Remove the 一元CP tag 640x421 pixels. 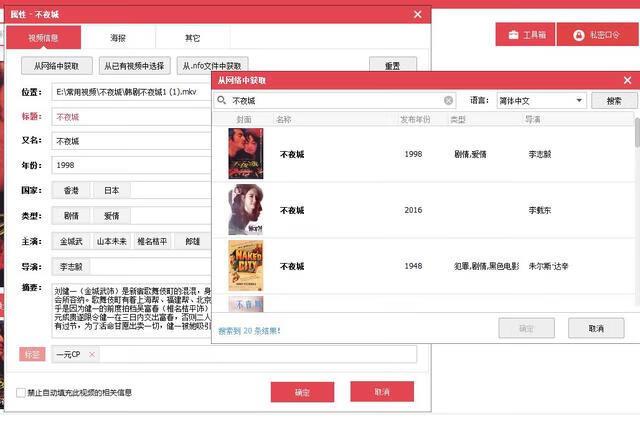[x=92, y=354]
